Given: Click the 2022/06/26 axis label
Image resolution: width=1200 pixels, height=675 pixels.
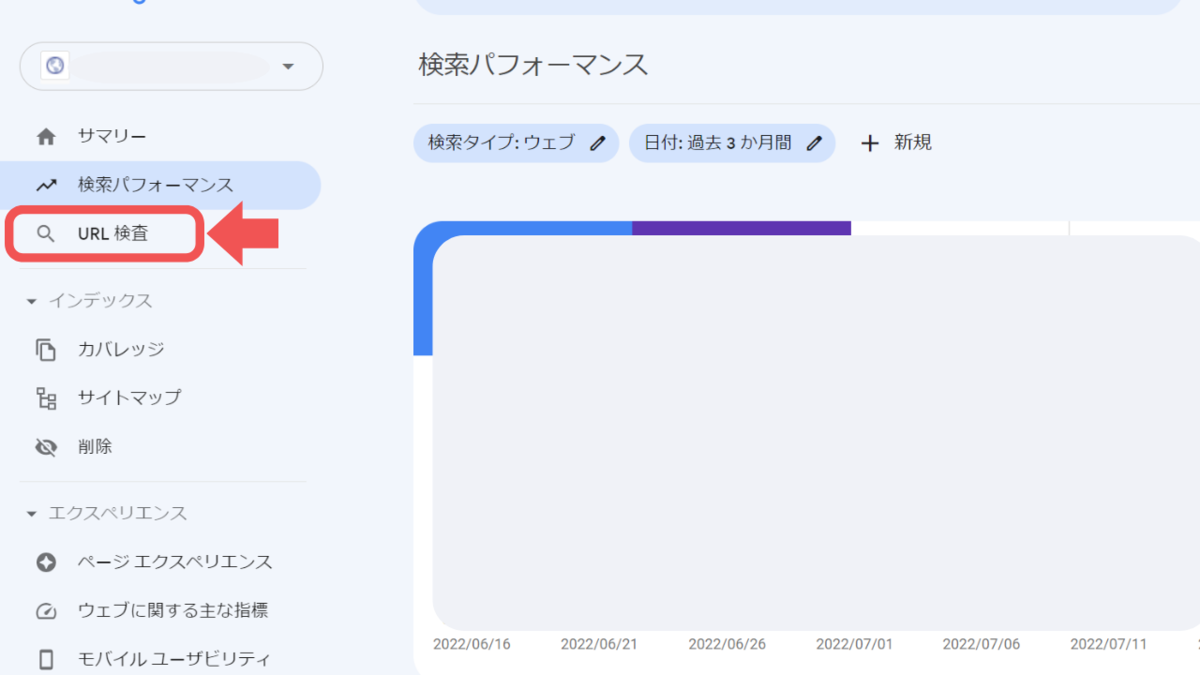Looking at the screenshot, I should (726, 644).
